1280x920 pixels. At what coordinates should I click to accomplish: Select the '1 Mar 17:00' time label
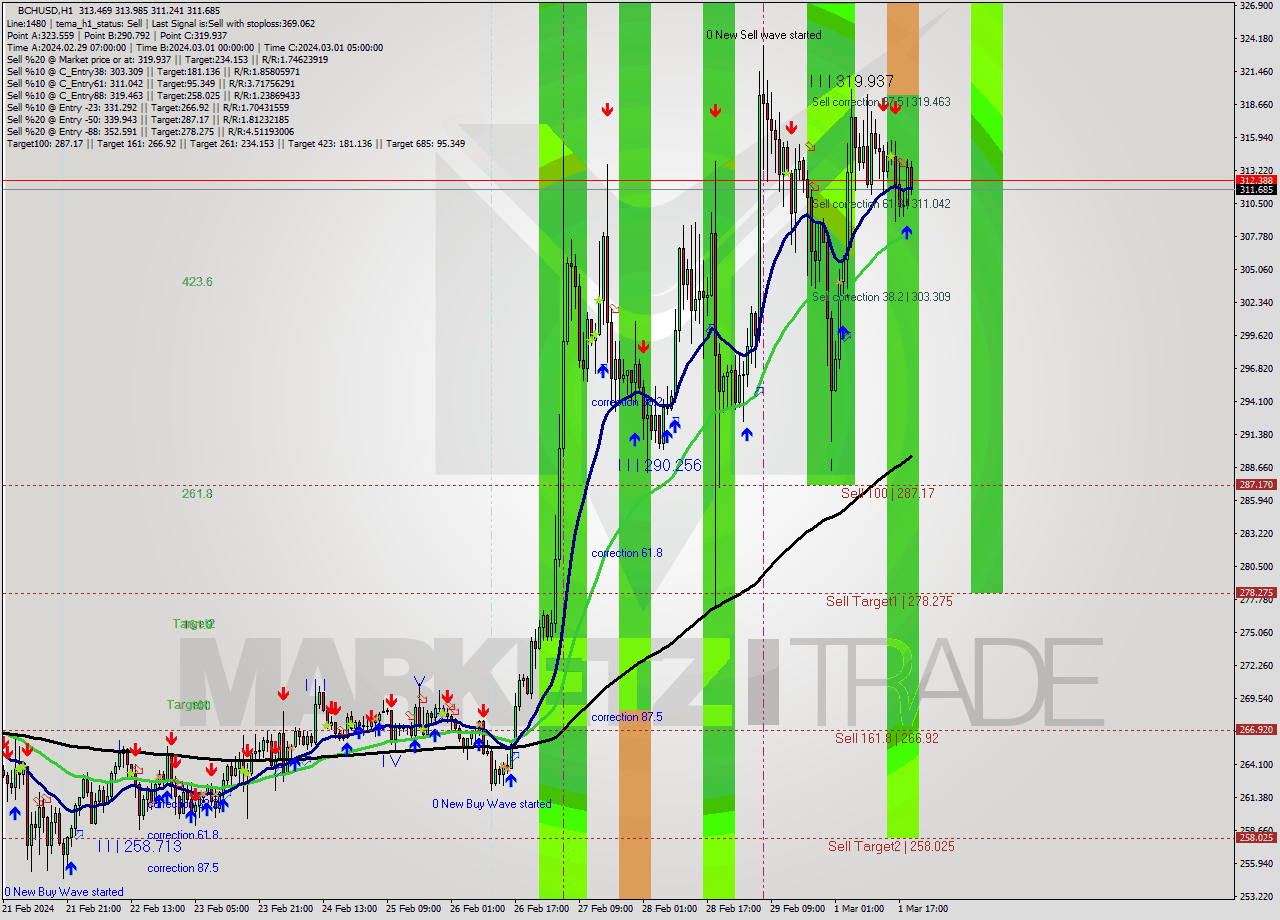click(x=923, y=909)
